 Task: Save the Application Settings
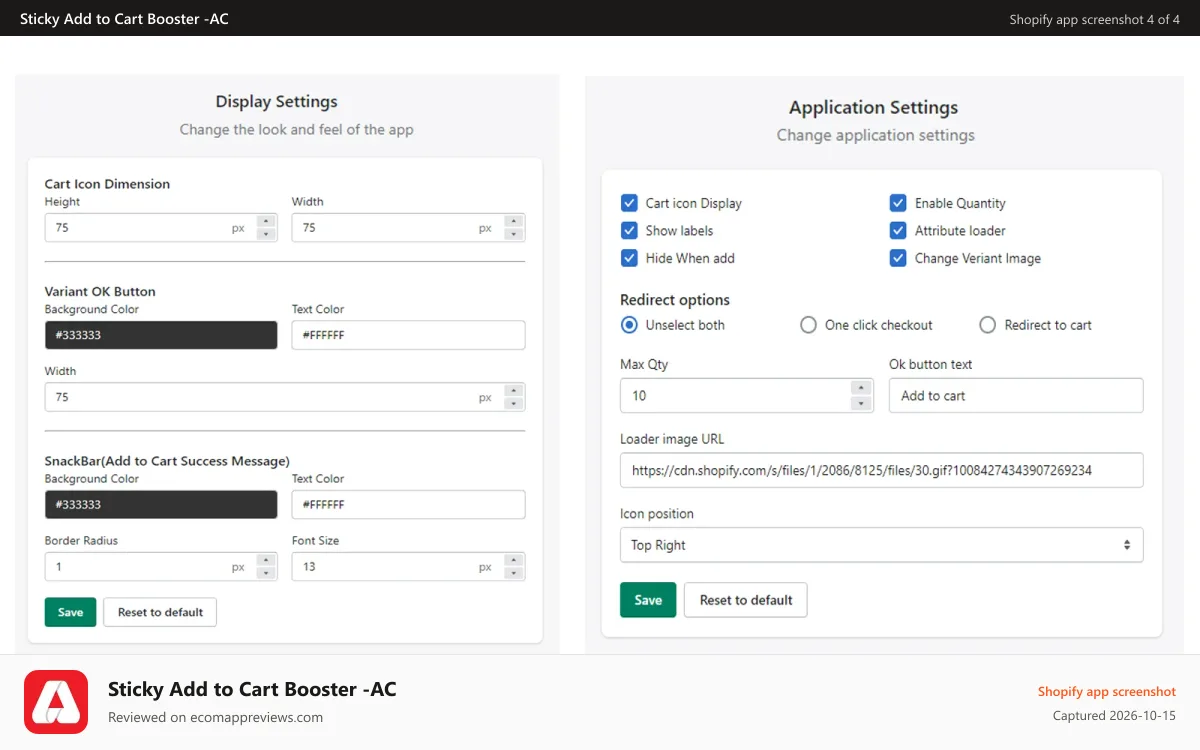pos(648,600)
